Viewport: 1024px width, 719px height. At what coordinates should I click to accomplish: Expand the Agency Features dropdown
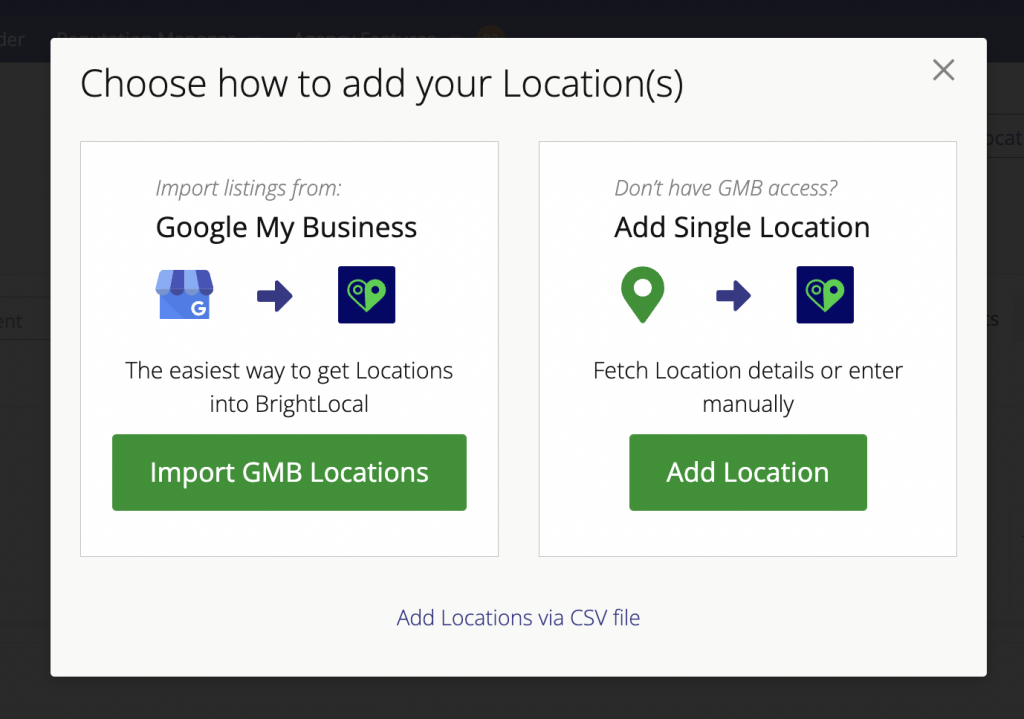pyautogui.click(x=364, y=38)
